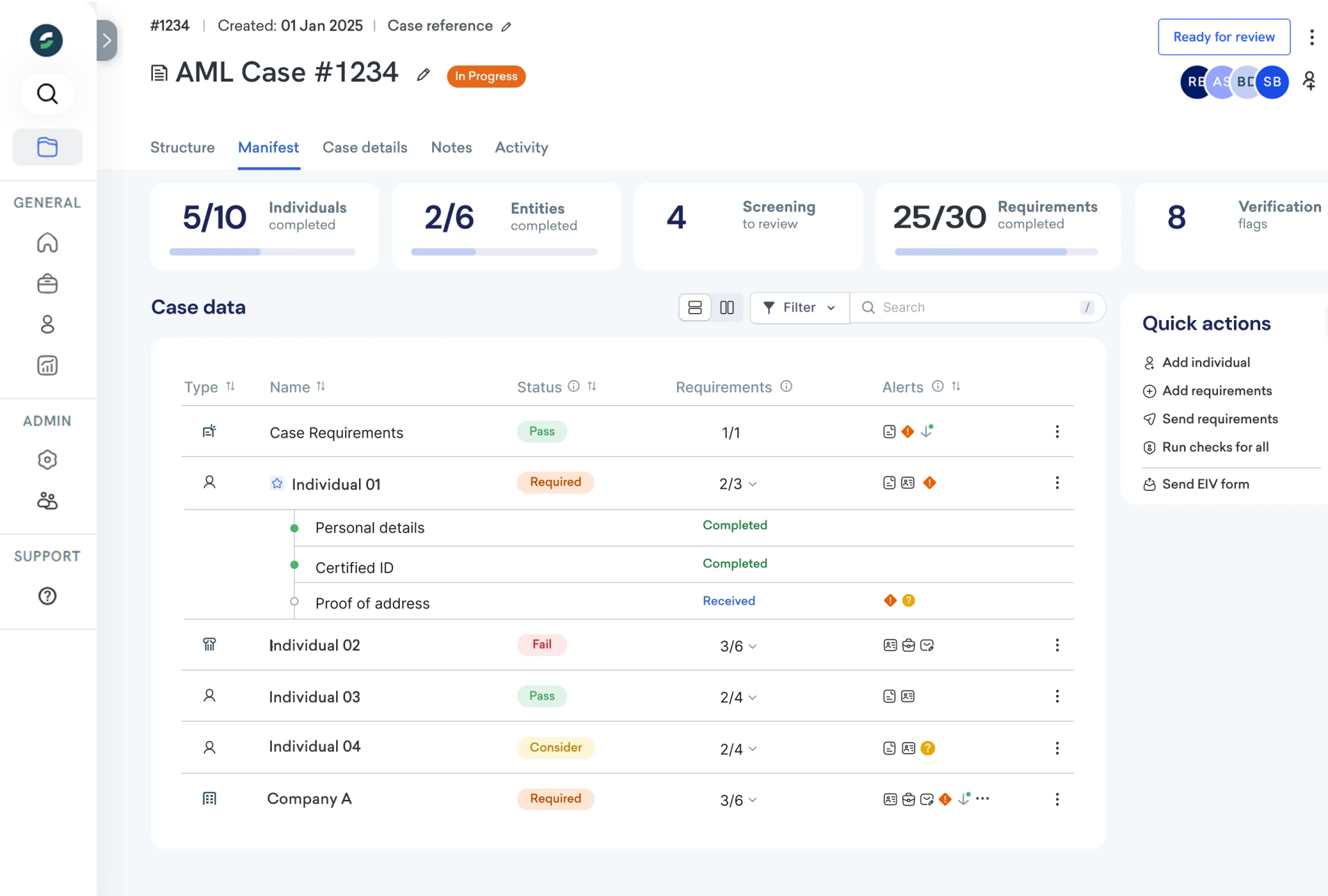1328x896 pixels.
Task: Expand Company A requirements 3/6 chevron
Action: [x=753, y=800]
